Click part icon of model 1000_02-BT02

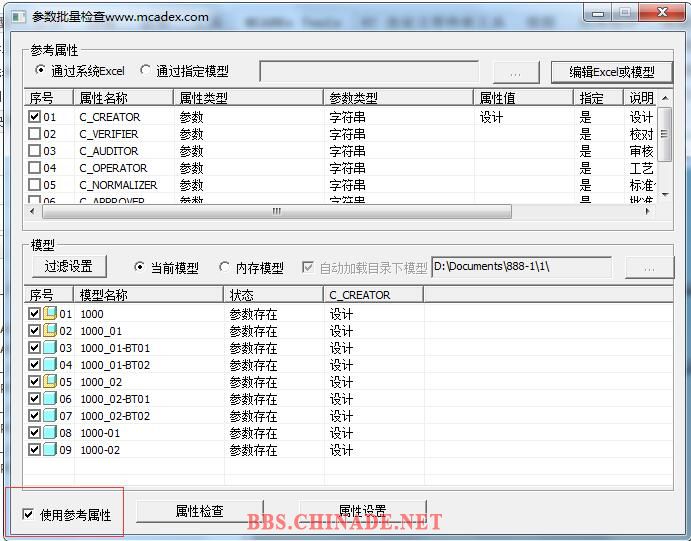50,415
